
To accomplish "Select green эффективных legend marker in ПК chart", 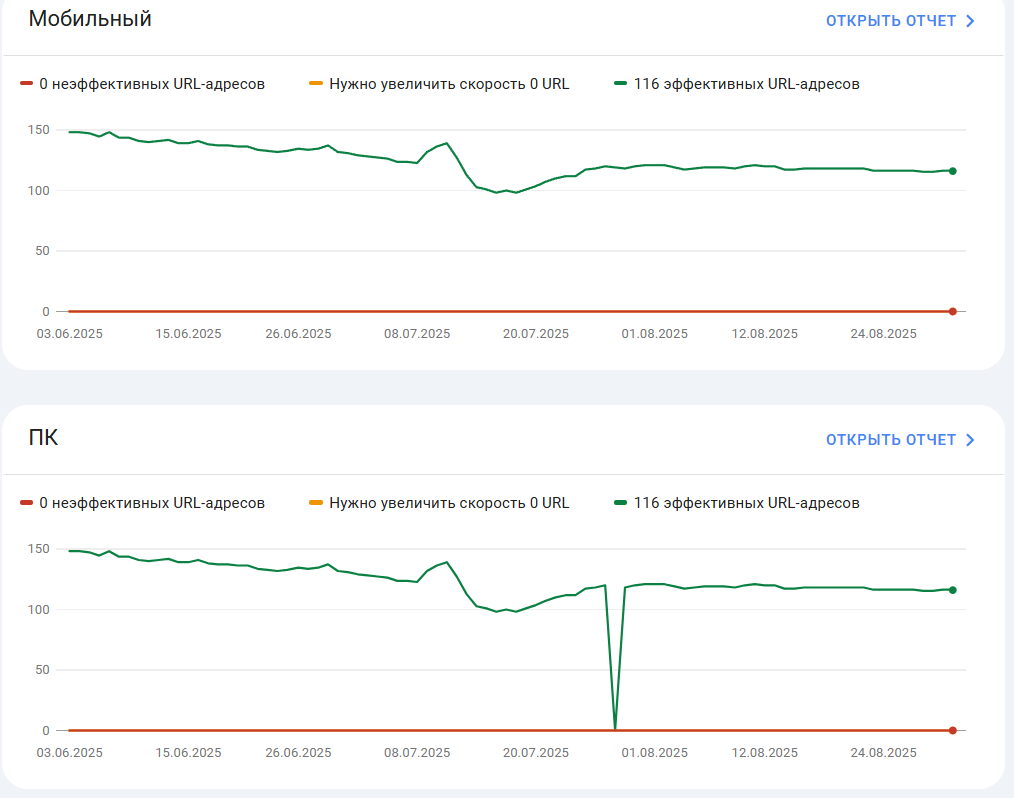I will pyautogui.click(x=620, y=502).
